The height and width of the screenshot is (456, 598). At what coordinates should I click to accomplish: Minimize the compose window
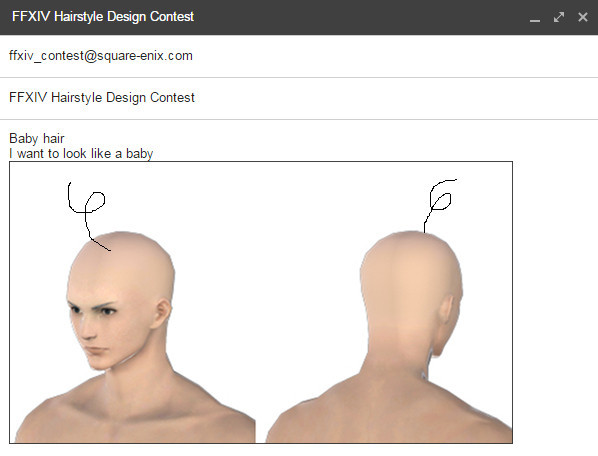[x=535, y=18]
